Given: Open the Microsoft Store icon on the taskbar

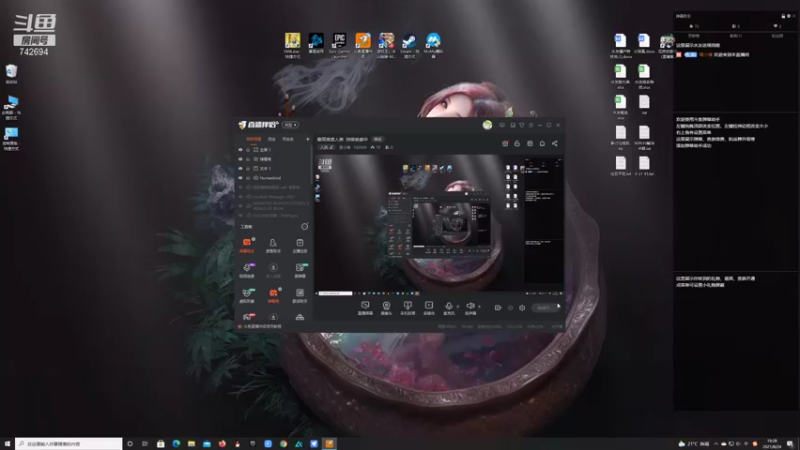Looking at the screenshot, I should pos(161,444).
